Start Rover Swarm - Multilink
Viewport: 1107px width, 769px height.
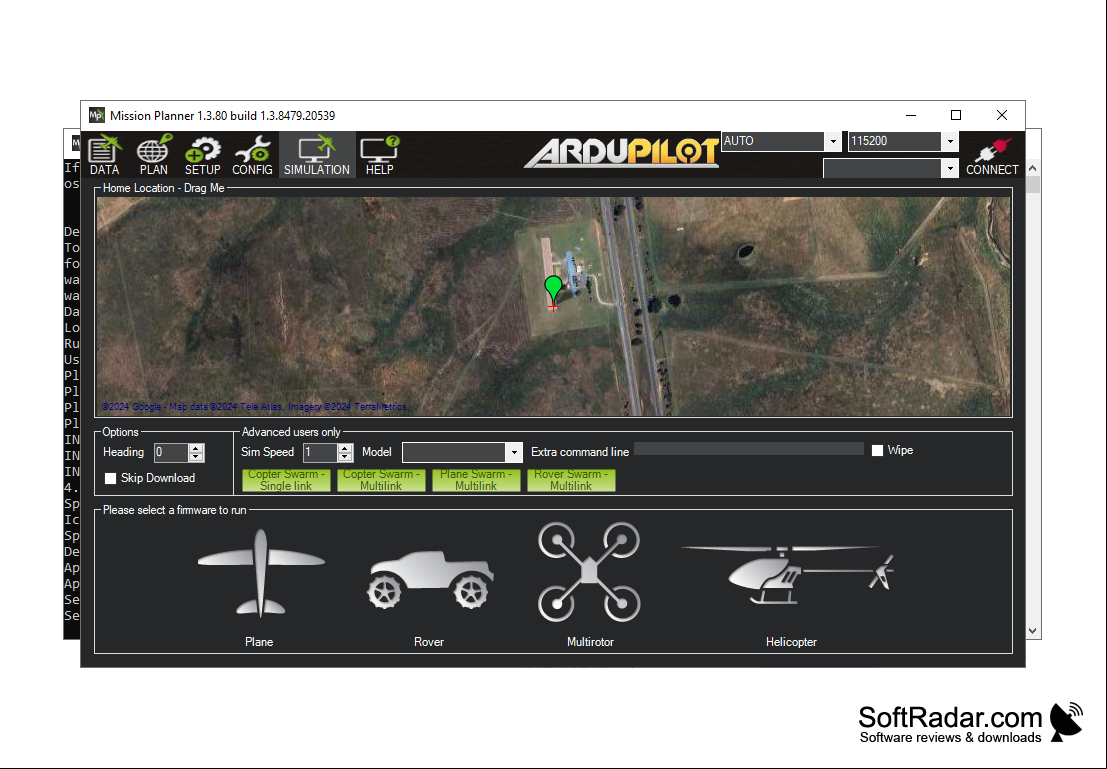coord(571,480)
